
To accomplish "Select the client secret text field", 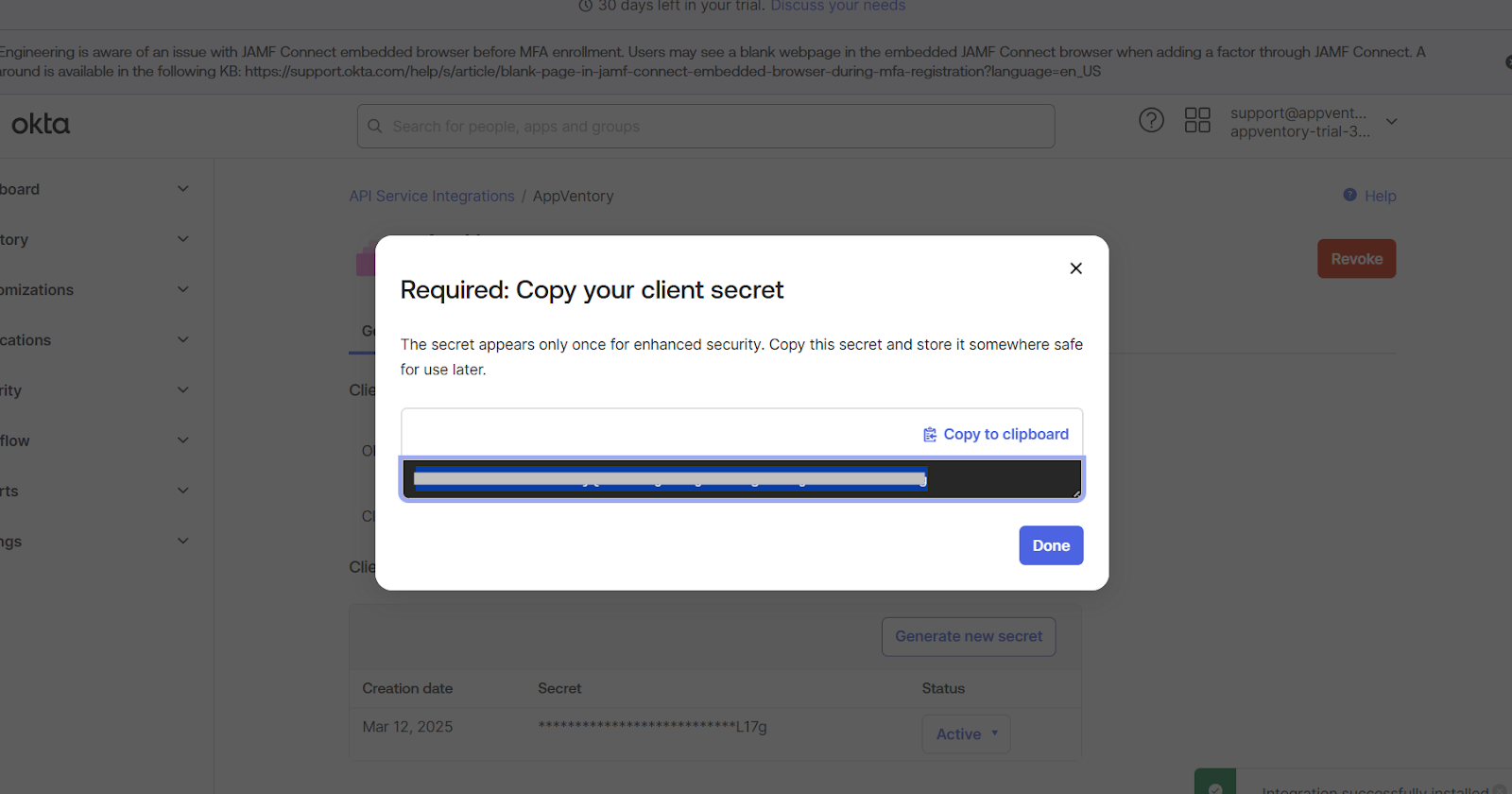I will pos(742,479).
